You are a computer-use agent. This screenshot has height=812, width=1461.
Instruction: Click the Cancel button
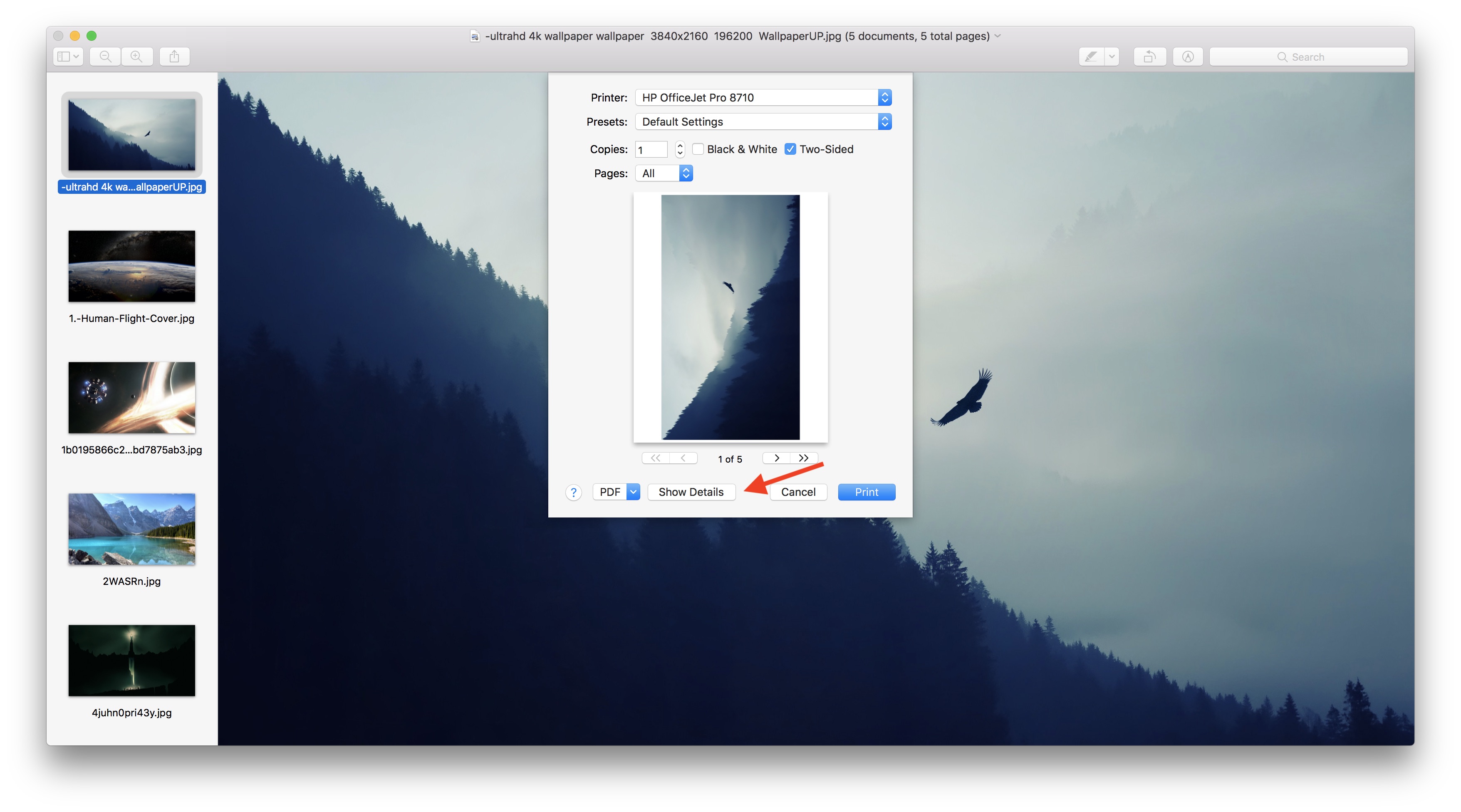point(798,492)
